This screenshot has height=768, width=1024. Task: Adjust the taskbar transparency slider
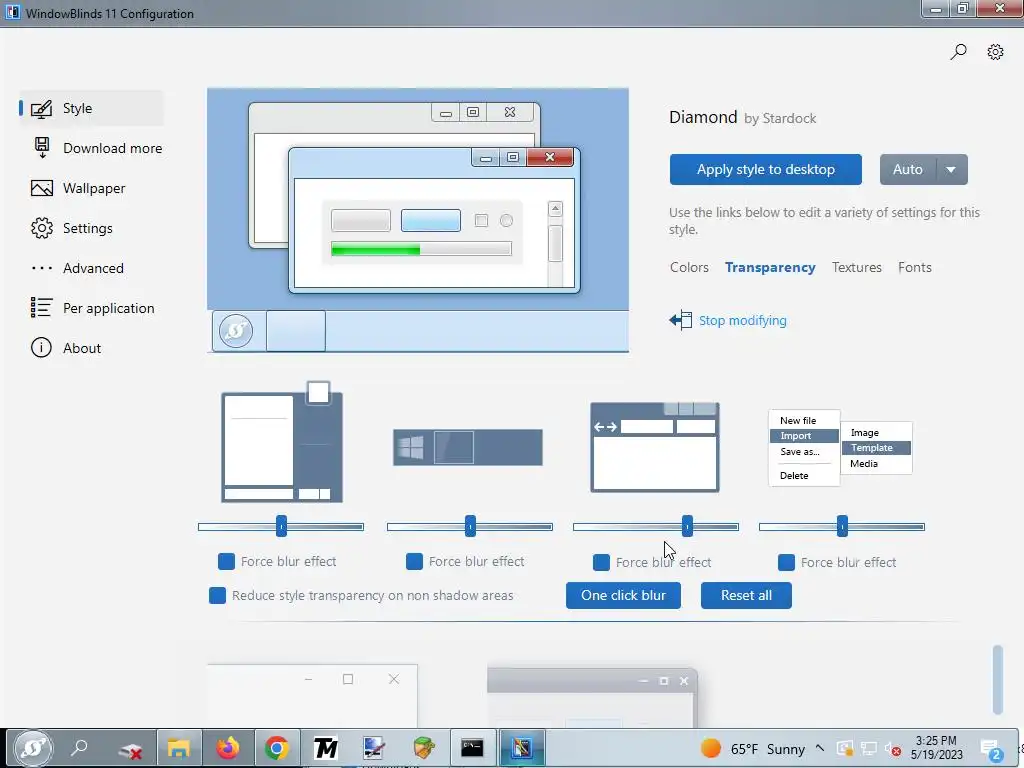point(470,526)
